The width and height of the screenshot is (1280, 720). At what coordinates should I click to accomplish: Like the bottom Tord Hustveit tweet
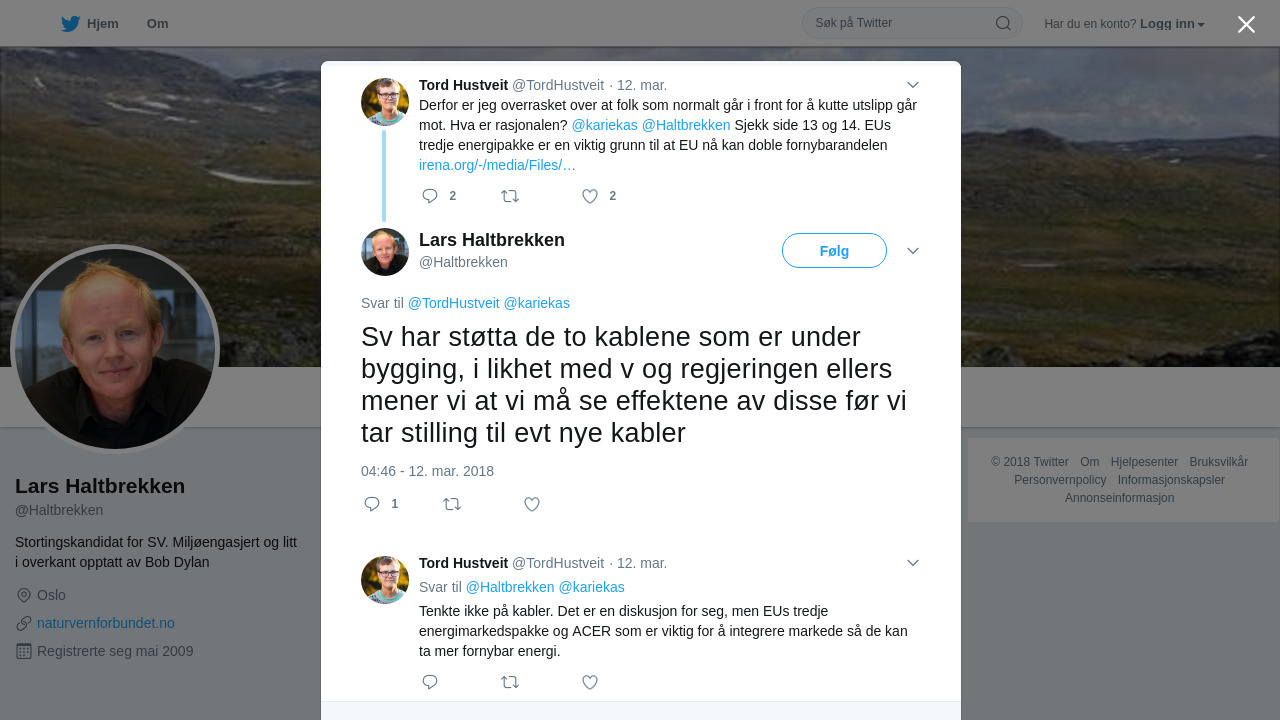pos(590,682)
